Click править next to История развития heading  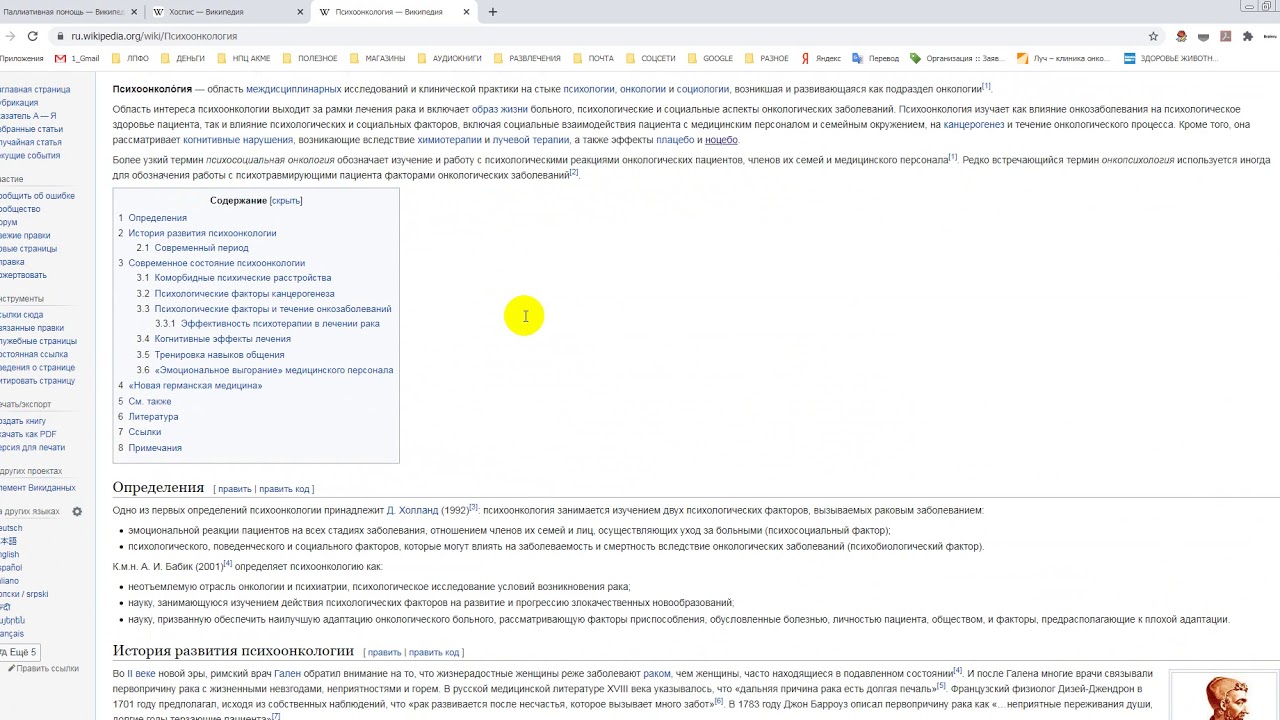click(384, 652)
